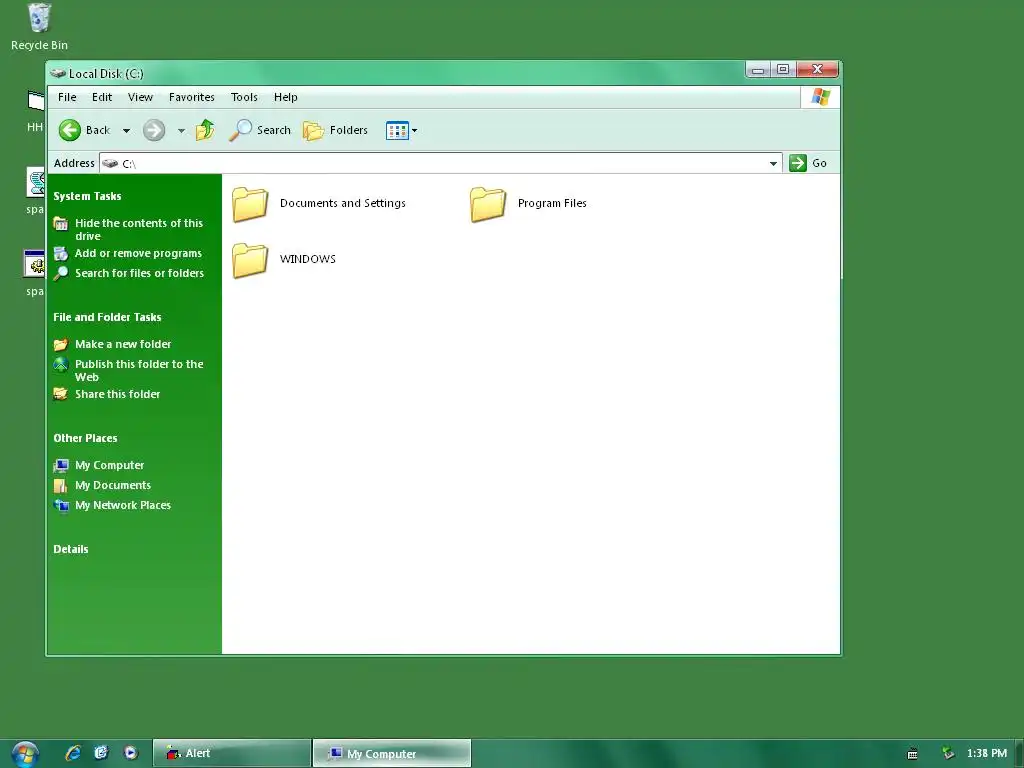Image resolution: width=1024 pixels, height=768 pixels.
Task: Click Share this folder link
Action: pos(118,394)
